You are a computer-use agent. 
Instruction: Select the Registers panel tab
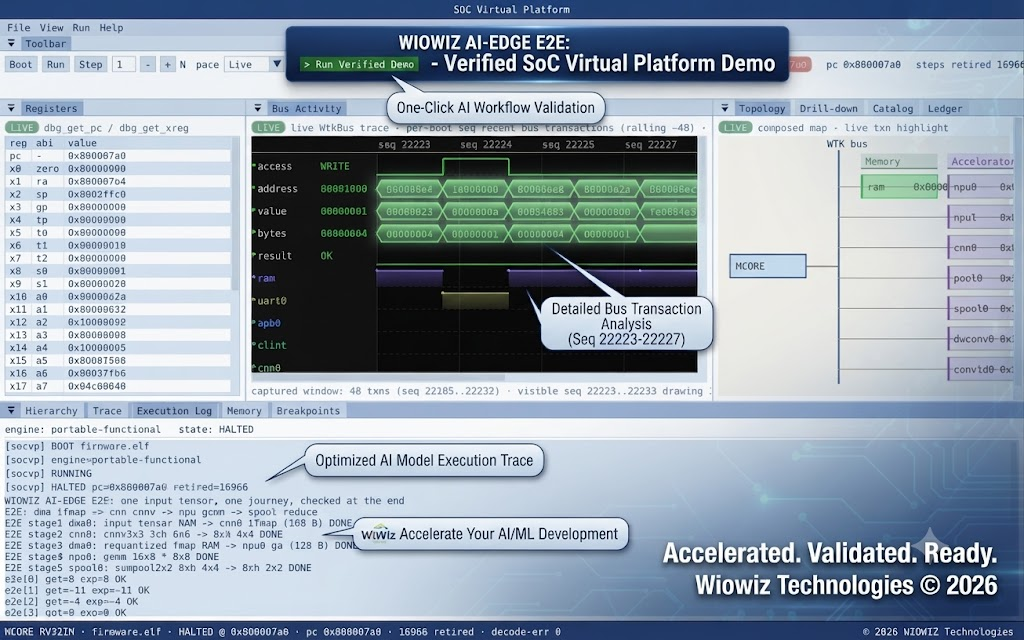pyautogui.click(x=51, y=108)
